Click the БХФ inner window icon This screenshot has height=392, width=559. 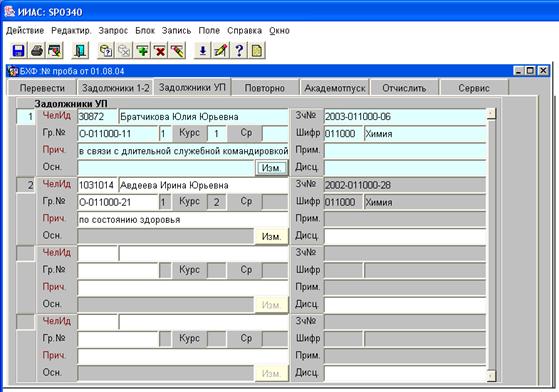coord(13,71)
